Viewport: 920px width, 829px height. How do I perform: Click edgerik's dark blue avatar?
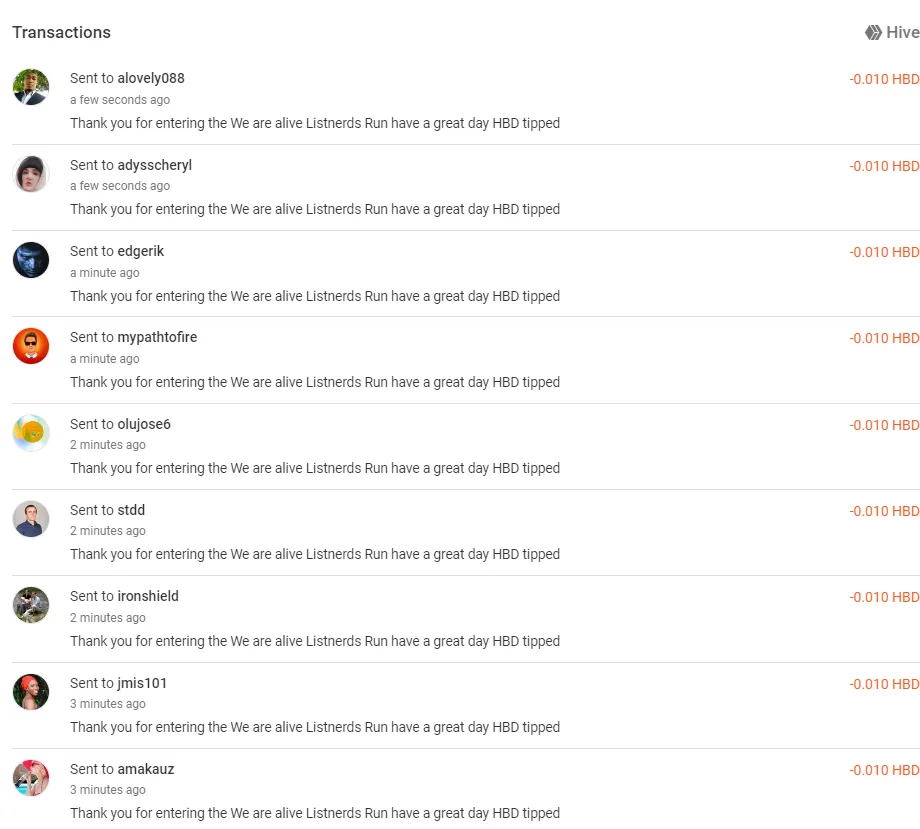tap(31, 260)
